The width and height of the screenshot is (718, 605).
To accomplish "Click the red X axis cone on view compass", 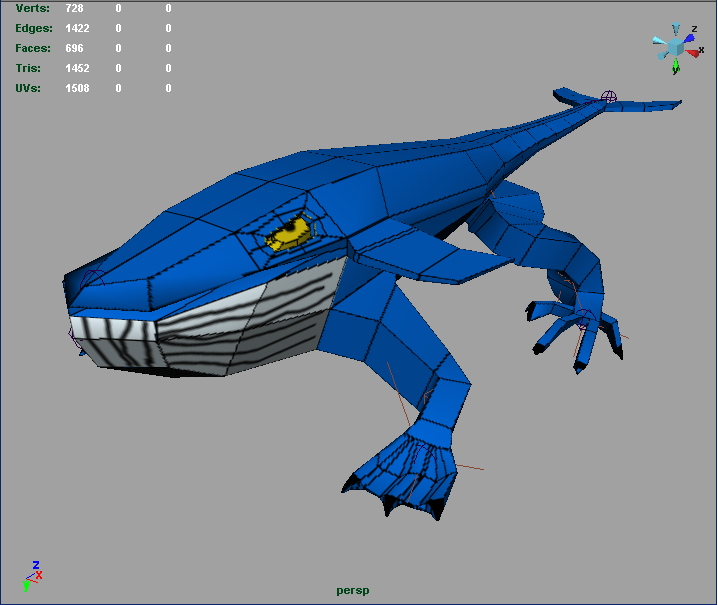I will [692, 52].
